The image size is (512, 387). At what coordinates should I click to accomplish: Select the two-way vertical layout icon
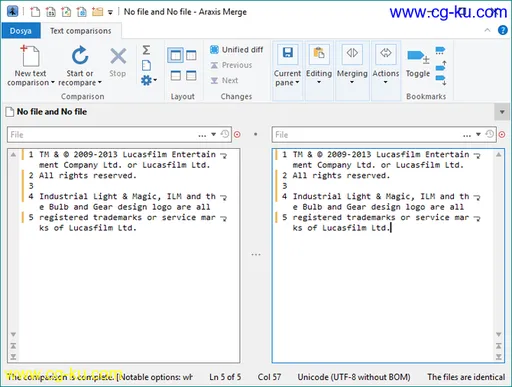point(175,55)
